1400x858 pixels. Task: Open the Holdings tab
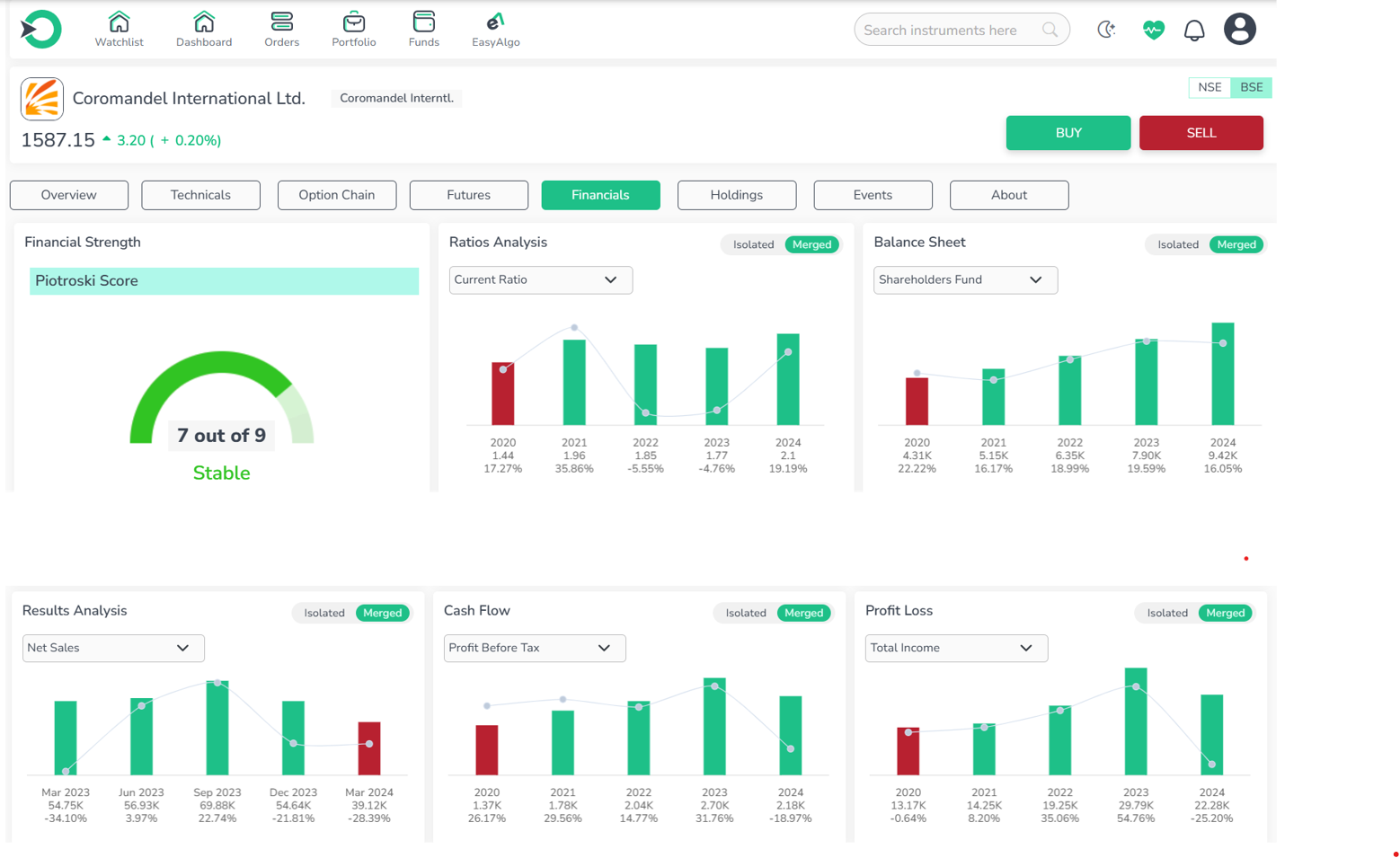(x=737, y=195)
